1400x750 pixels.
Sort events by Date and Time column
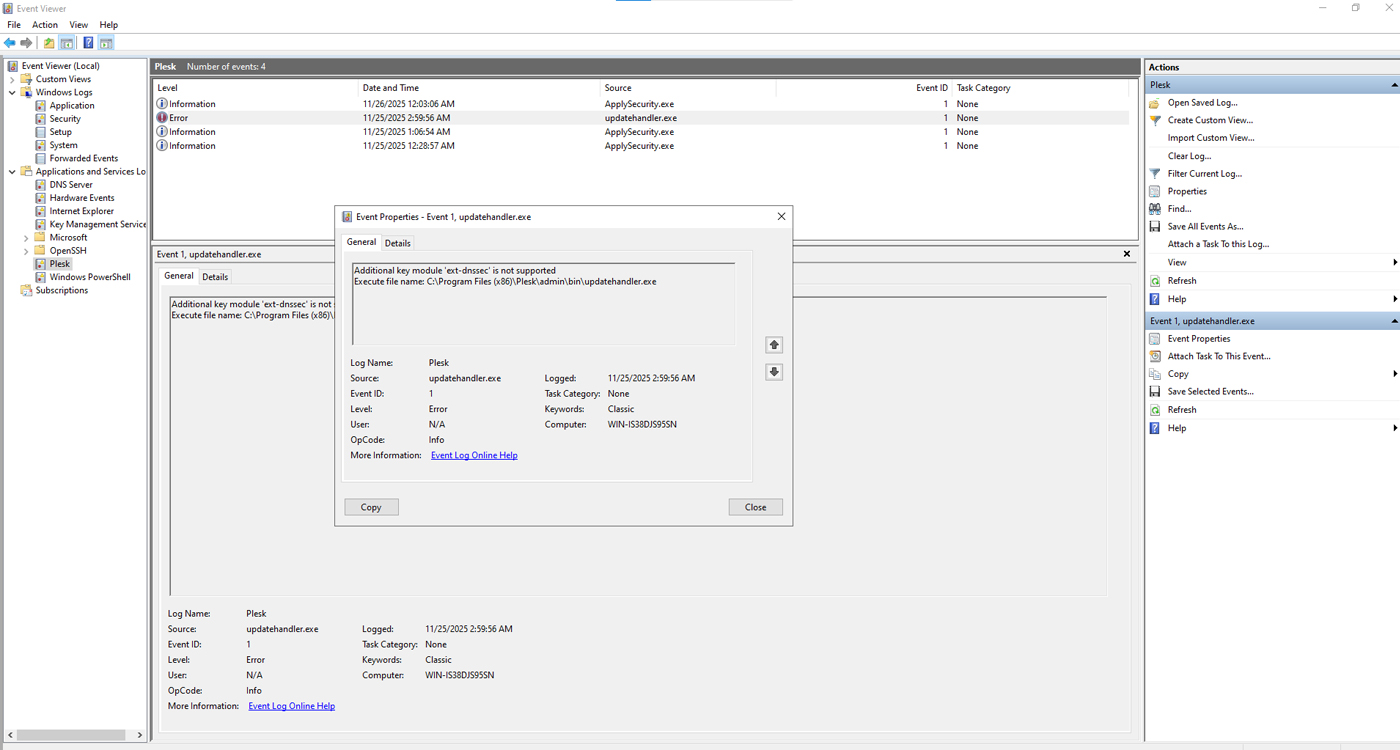pyautogui.click(x=390, y=88)
